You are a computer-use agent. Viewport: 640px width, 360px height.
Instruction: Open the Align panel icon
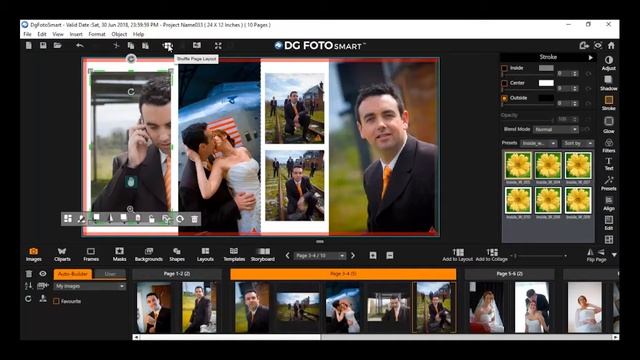(x=609, y=203)
